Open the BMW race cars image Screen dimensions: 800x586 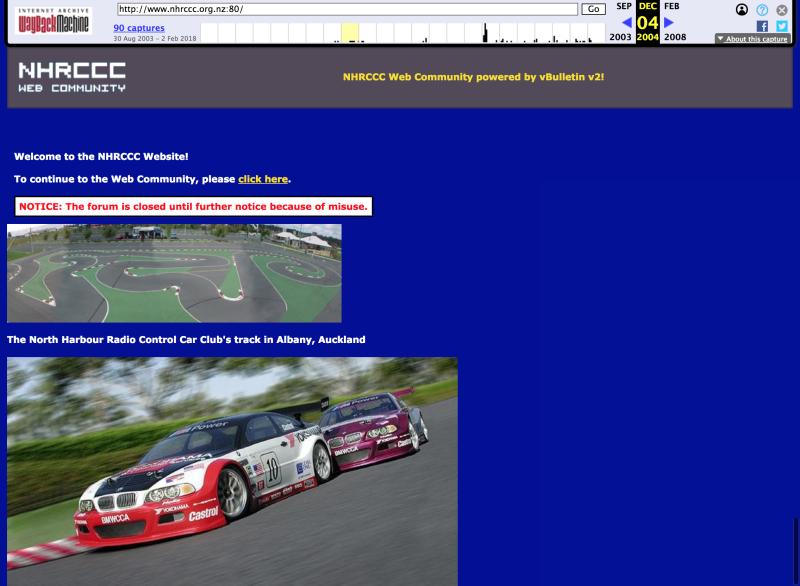232,471
